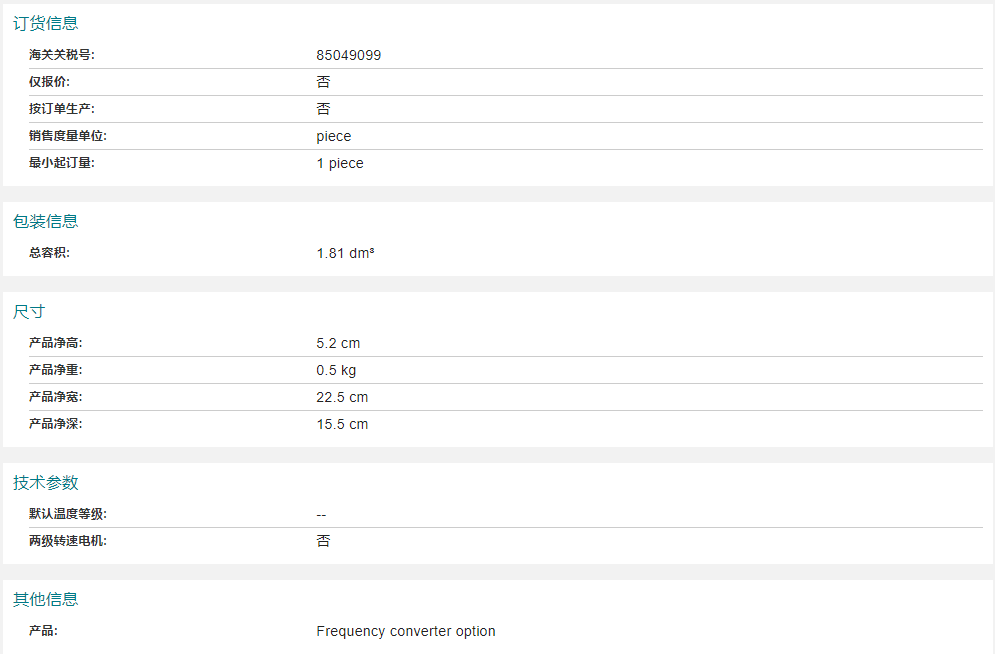Image resolution: width=995 pixels, height=654 pixels.
Task: Click the 产品净重 value 0.5 kg
Action: coord(336,370)
